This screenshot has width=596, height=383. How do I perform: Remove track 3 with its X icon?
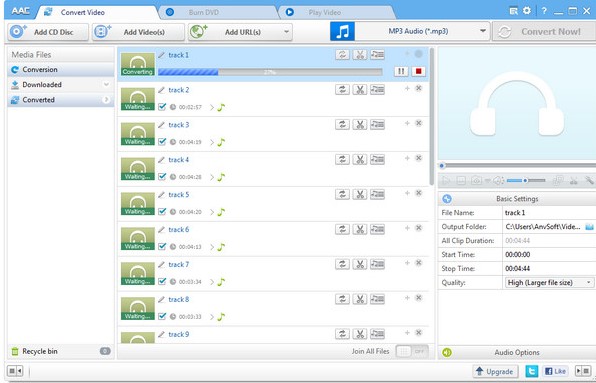click(418, 123)
